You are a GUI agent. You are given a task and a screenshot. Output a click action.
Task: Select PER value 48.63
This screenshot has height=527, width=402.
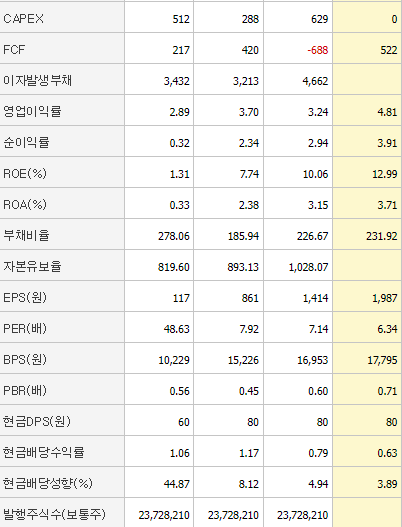click(176, 329)
